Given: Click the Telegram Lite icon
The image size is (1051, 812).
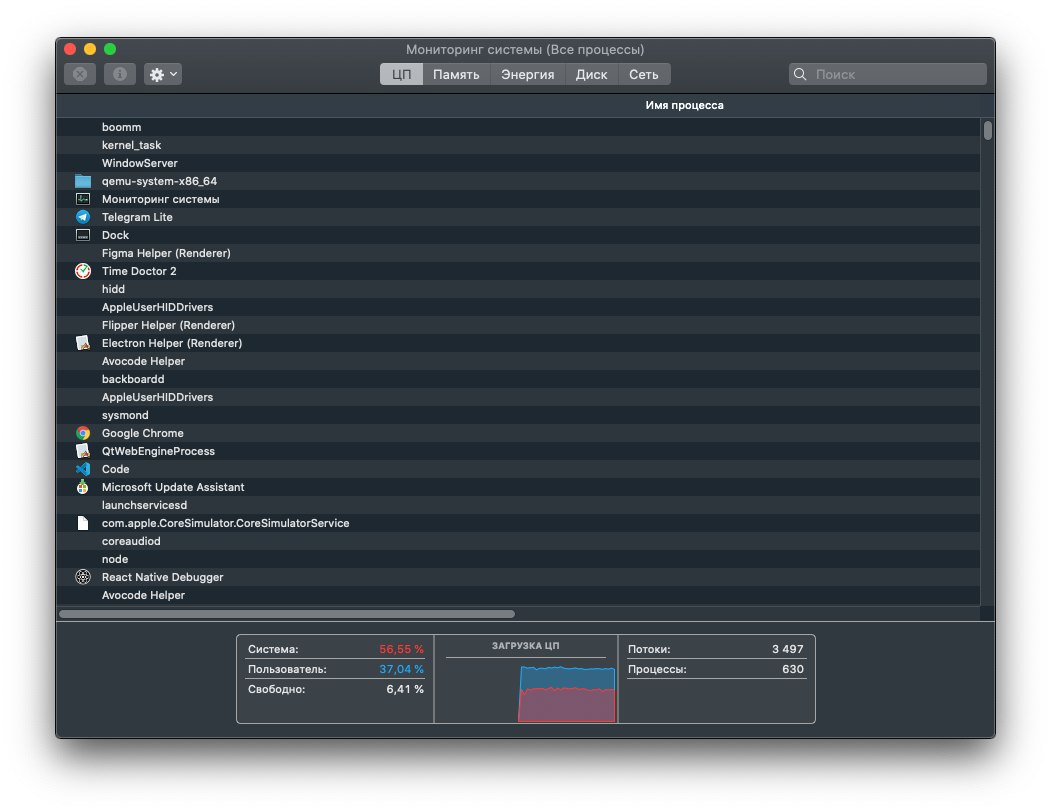Looking at the screenshot, I should (82, 217).
